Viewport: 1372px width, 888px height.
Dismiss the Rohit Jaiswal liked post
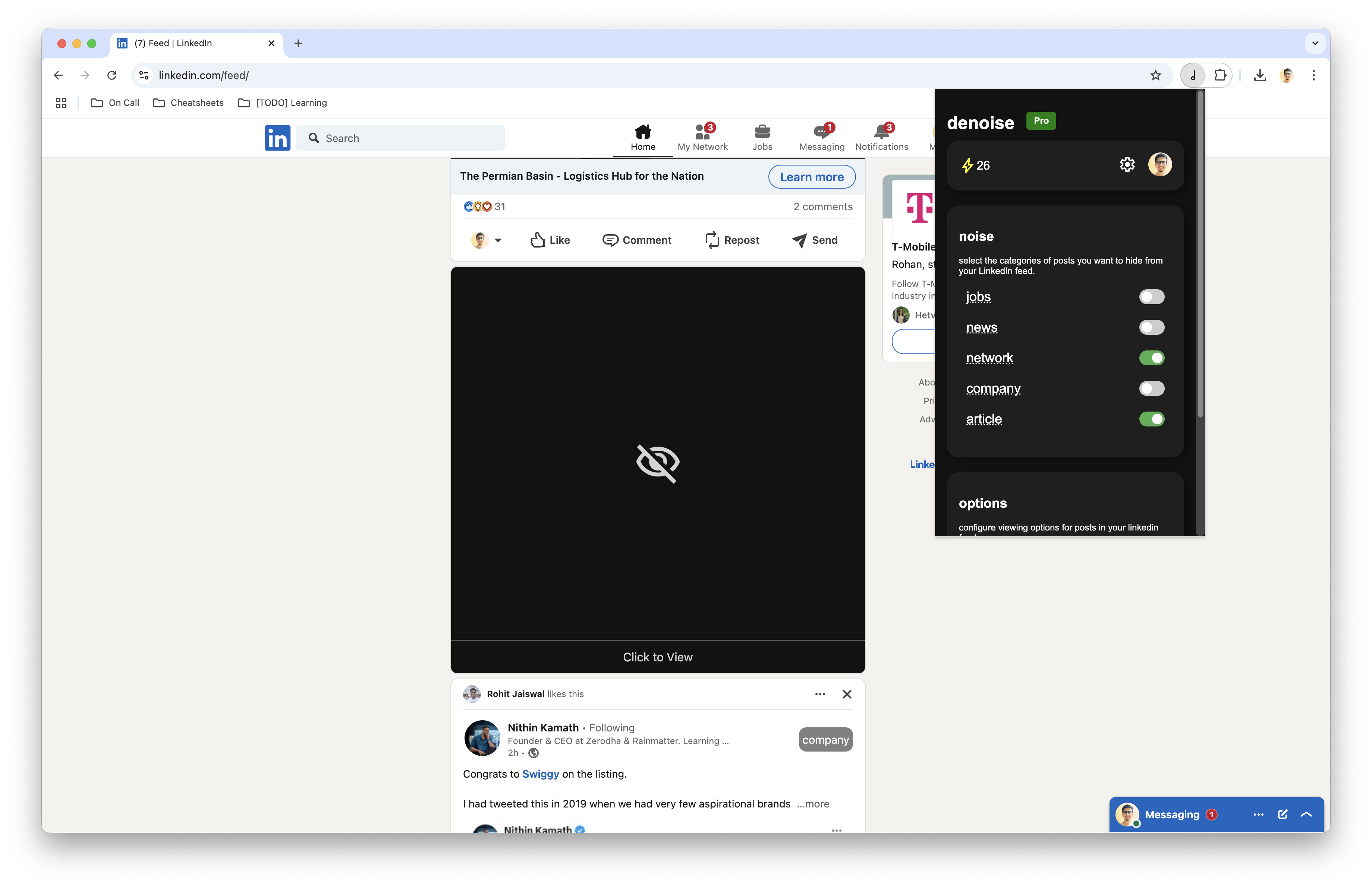pos(846,694)
